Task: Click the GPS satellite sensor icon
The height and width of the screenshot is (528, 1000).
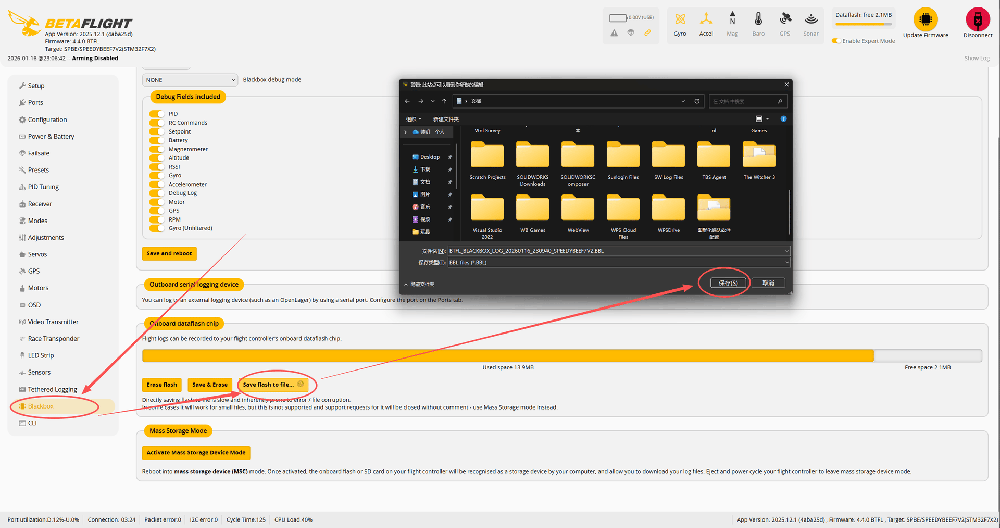Action: [784, 19]
